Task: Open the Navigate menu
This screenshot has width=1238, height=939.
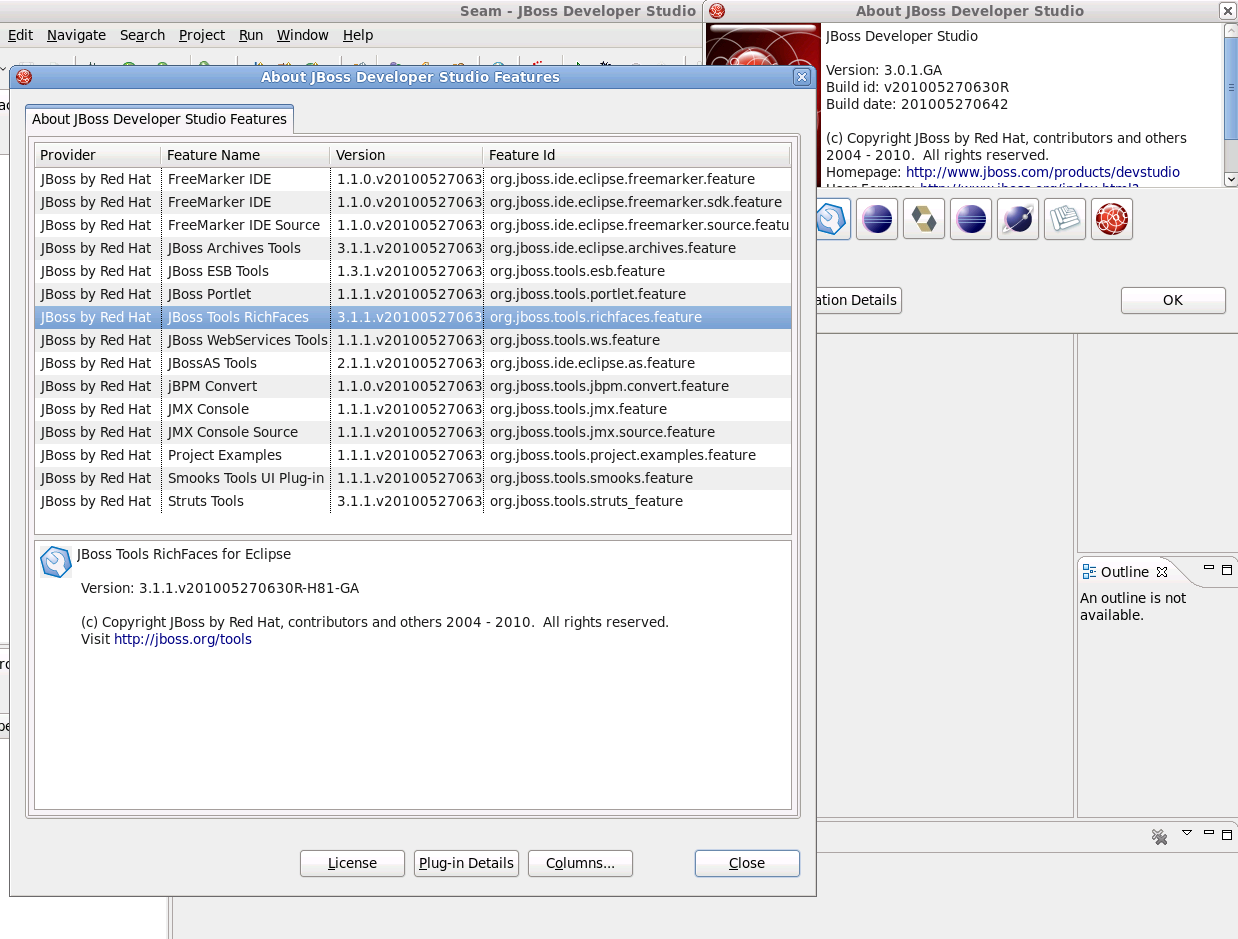Action: pyautogui.click(x=76, y=35)
